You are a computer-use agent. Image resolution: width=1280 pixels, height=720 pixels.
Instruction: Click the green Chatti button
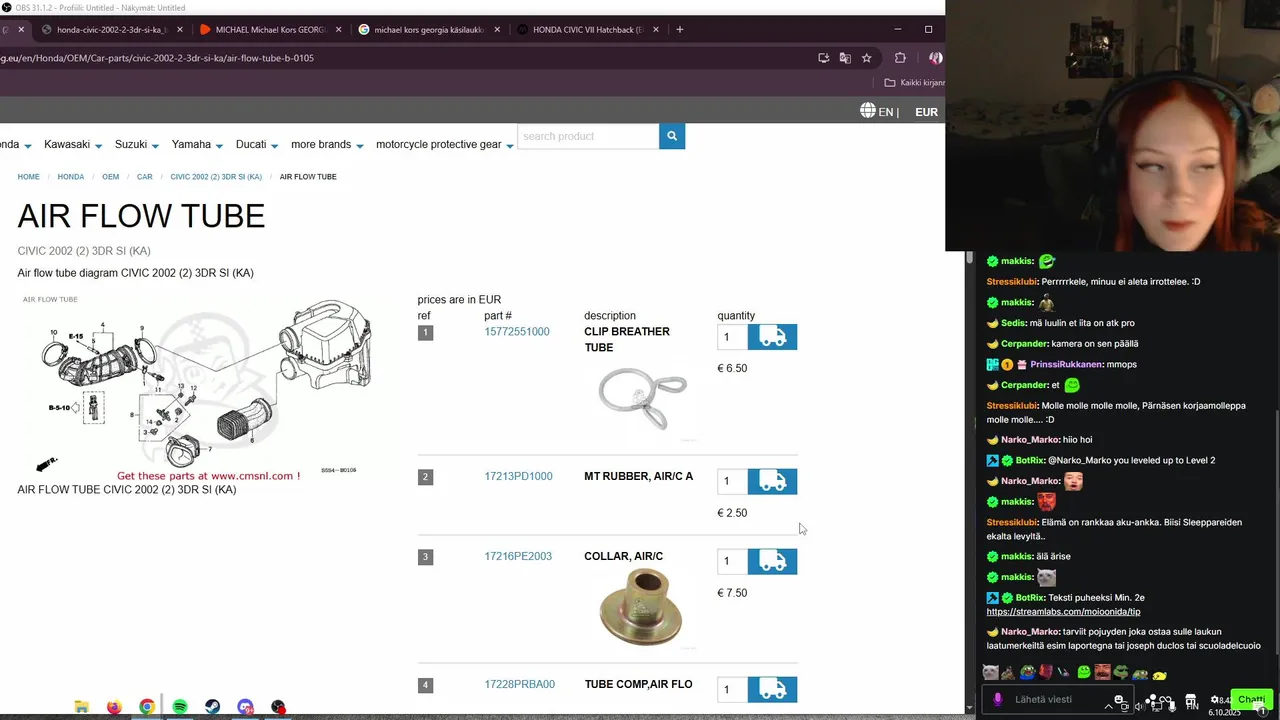click(1251, 699)
